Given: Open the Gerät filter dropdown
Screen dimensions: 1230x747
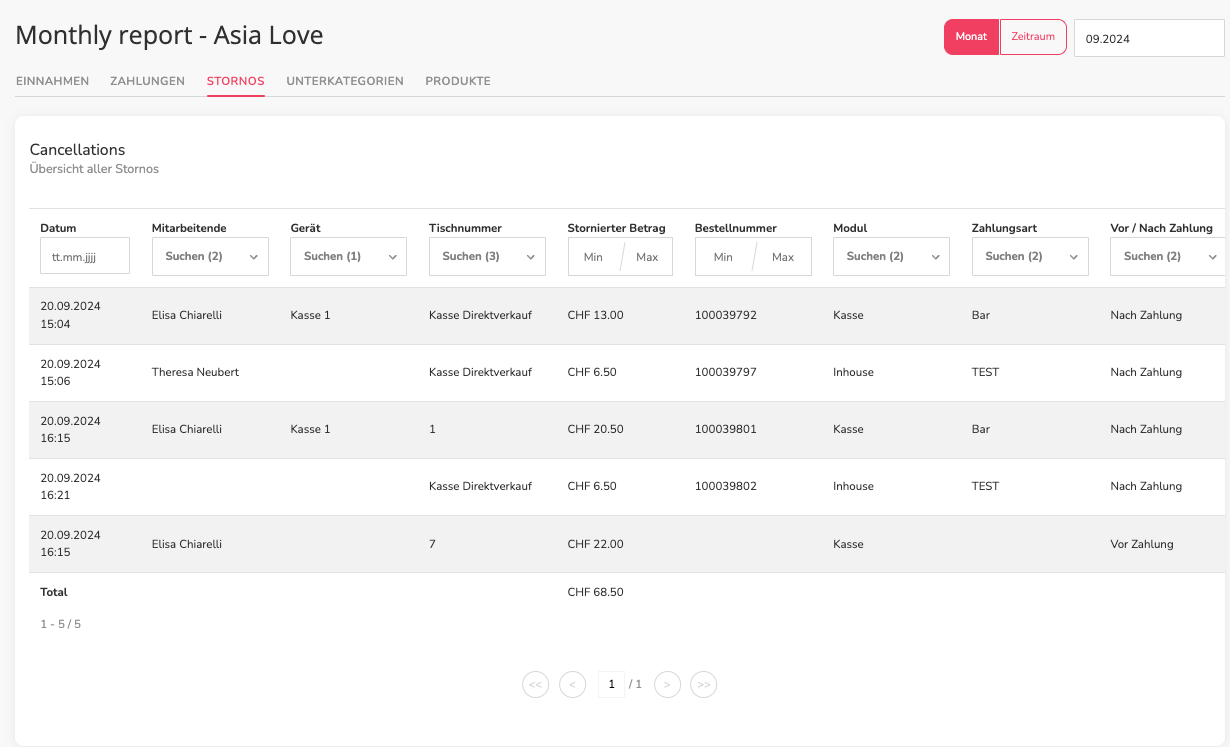Looking at the screenshot, I should pyautogui.click(x=348, y=256).
